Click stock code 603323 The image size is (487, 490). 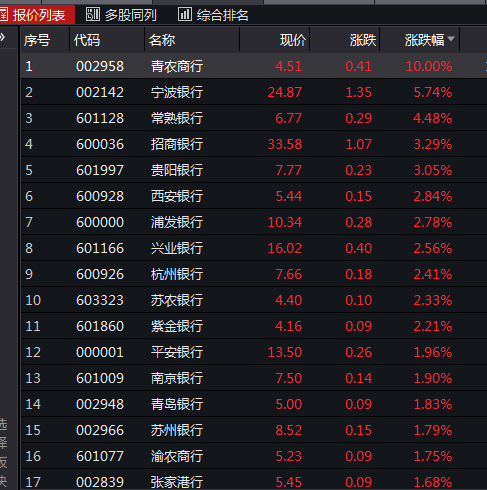pyautogui.click(x=100, y=300)
